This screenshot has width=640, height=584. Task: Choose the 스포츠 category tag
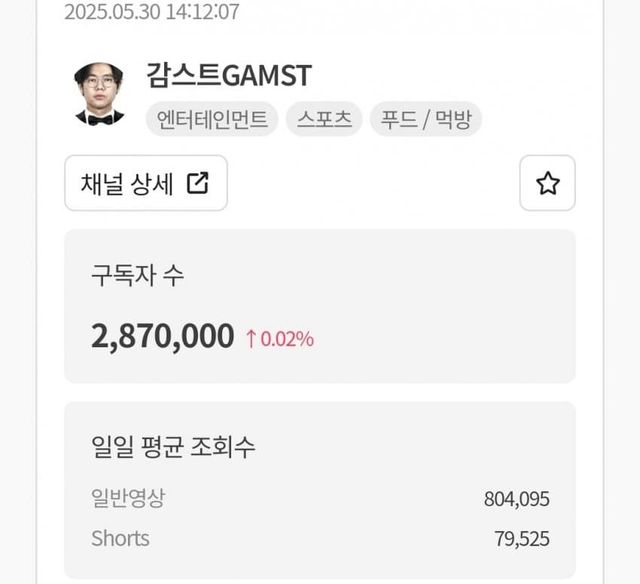pyautogui.click(x=324, y=120)
